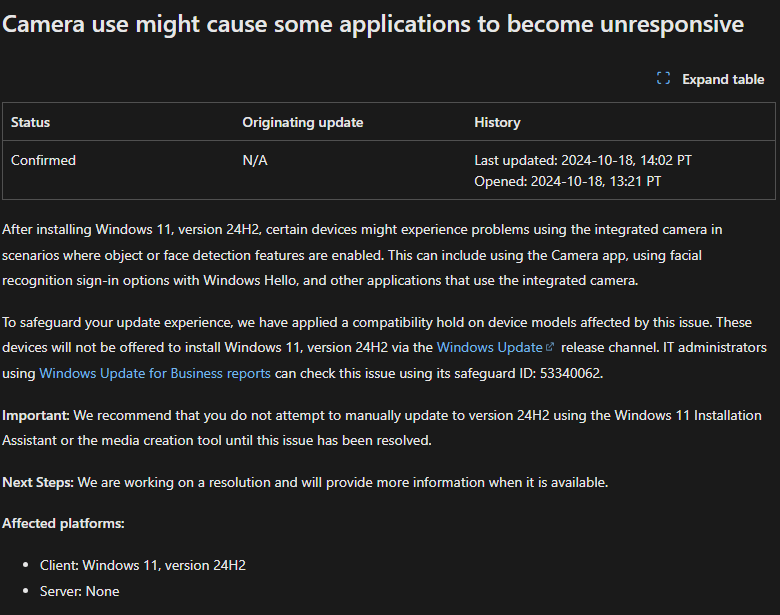Click the Expand table bracket icon
This screenshot has width=780, height=615.
tap(663, 79)
